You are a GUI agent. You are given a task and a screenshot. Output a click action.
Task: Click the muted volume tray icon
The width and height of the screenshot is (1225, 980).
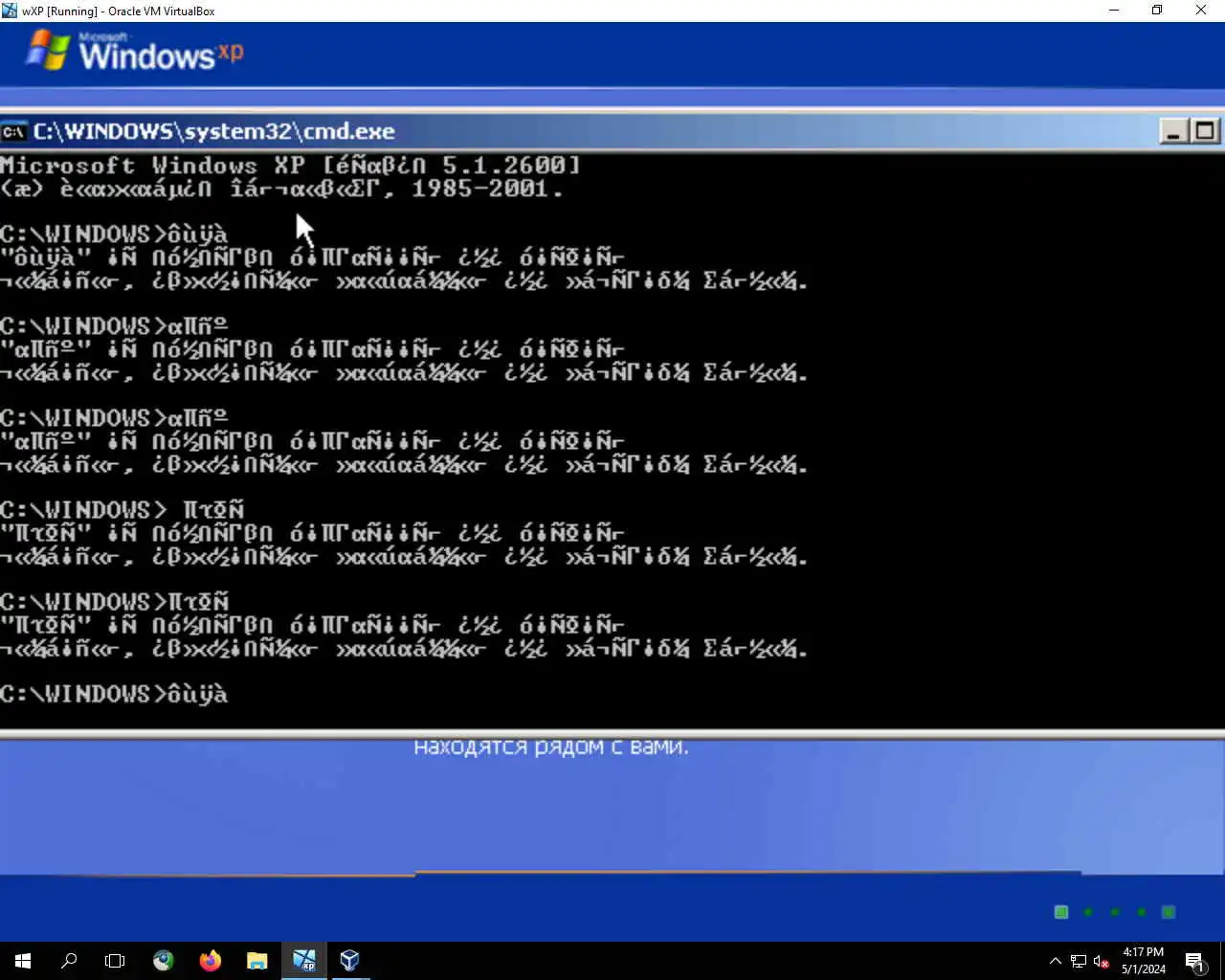click(x=1102, y=961)
